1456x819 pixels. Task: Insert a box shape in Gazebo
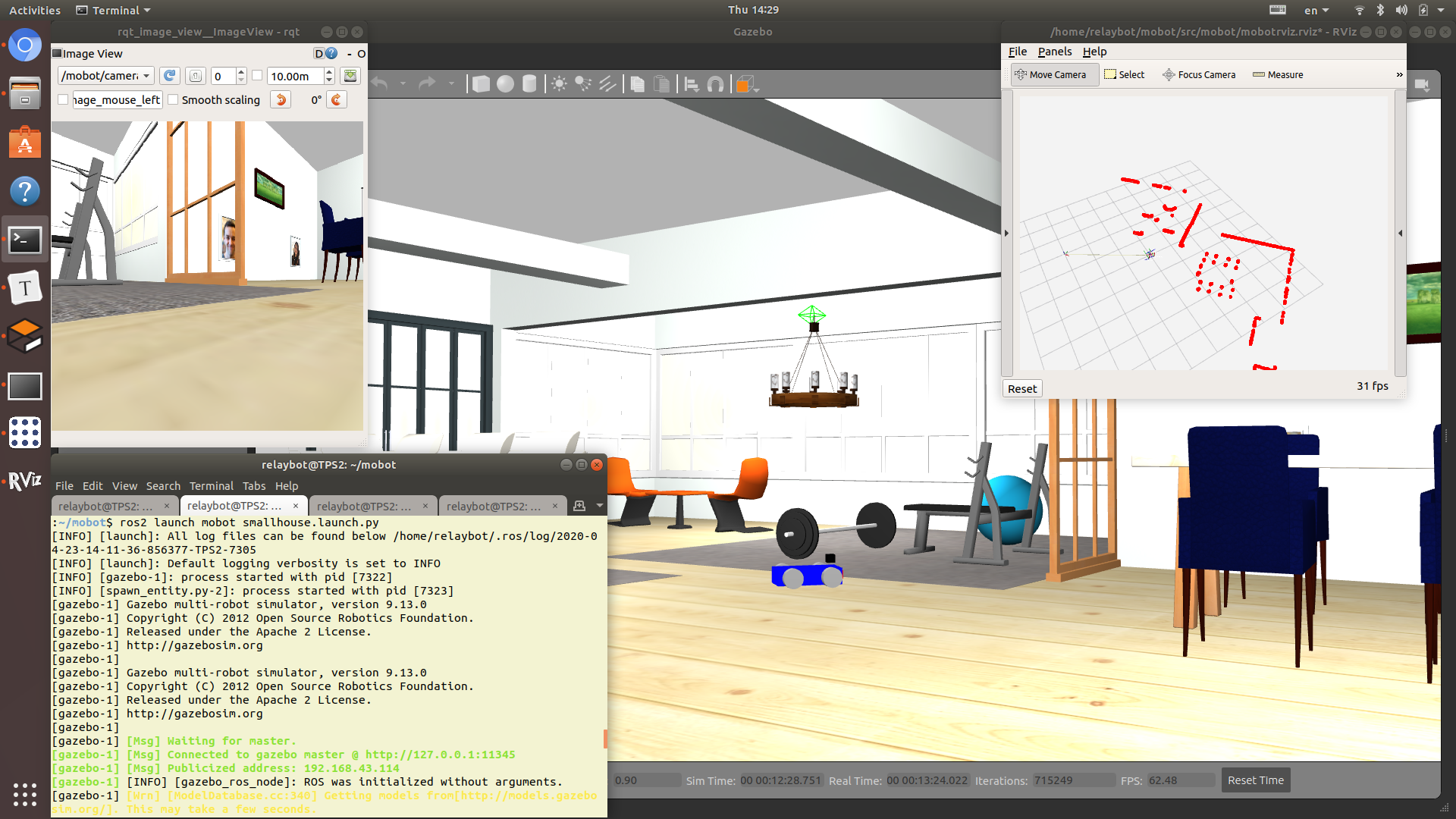click(x=481, y=84)
